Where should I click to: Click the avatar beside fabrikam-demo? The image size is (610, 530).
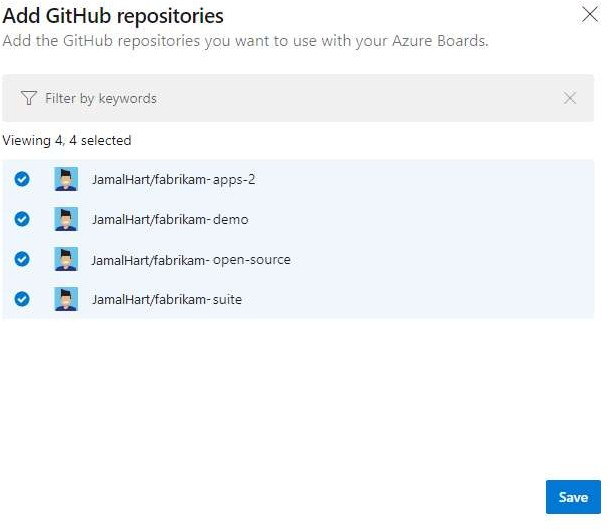coord(66,219)
